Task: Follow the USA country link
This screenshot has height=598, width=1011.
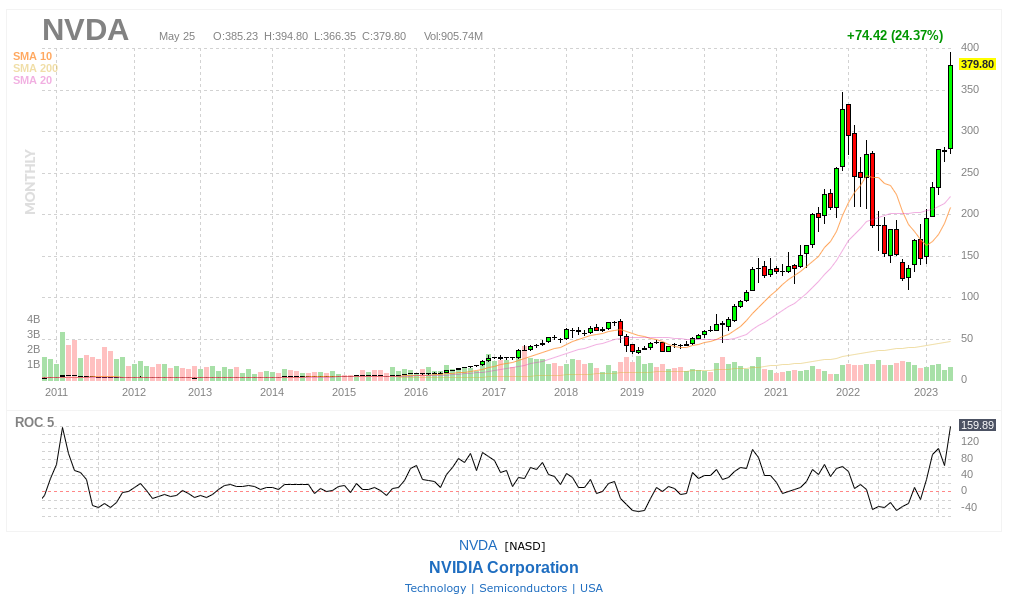Action: coord(591,588)
